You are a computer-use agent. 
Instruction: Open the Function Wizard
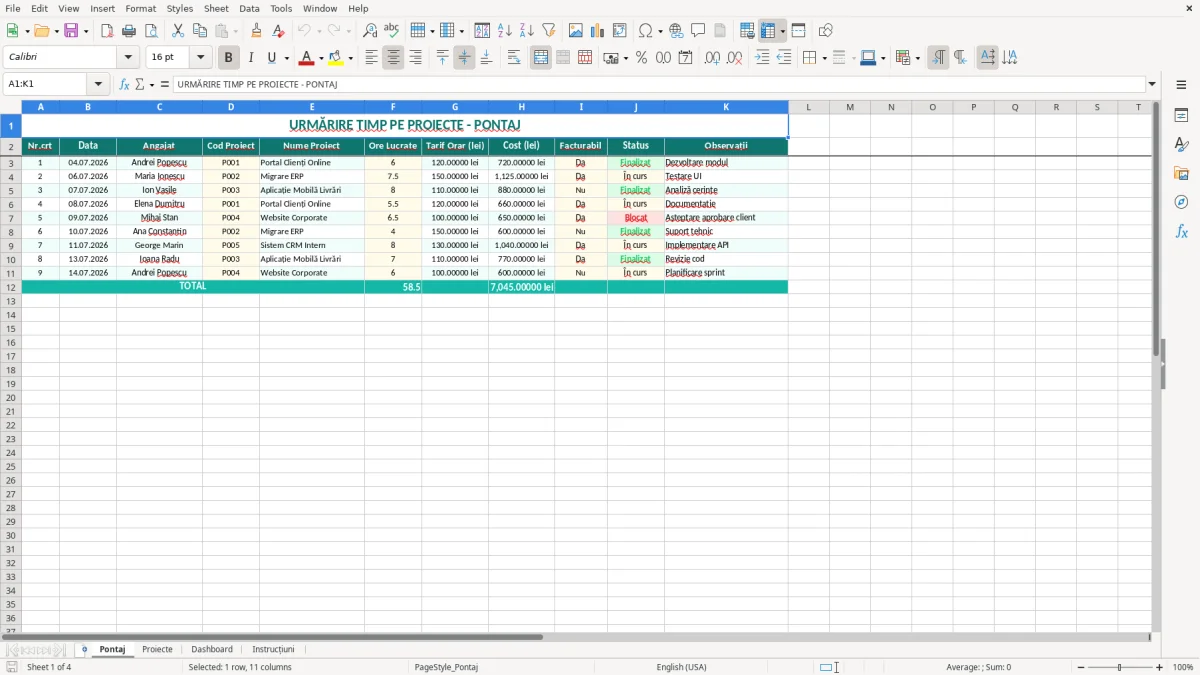[124, 84]
